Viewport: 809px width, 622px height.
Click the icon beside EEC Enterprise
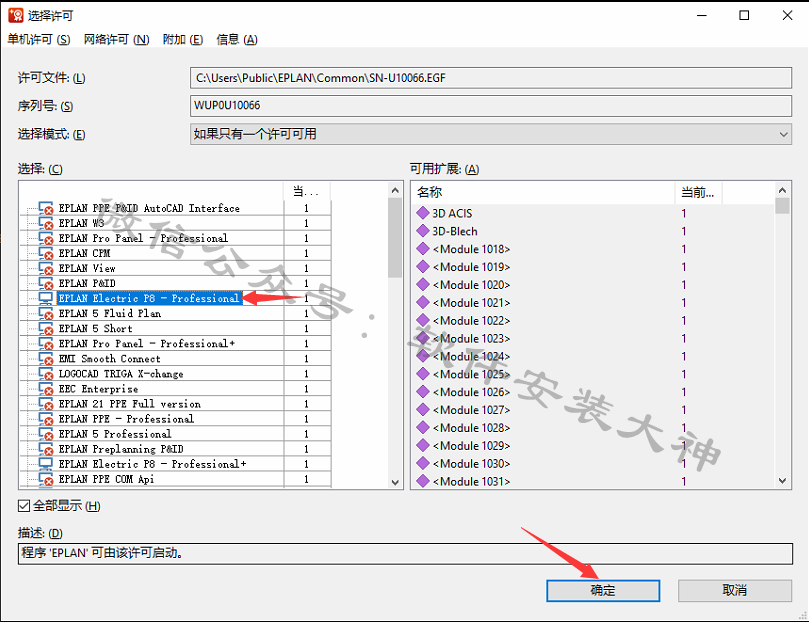click(46, 389)
